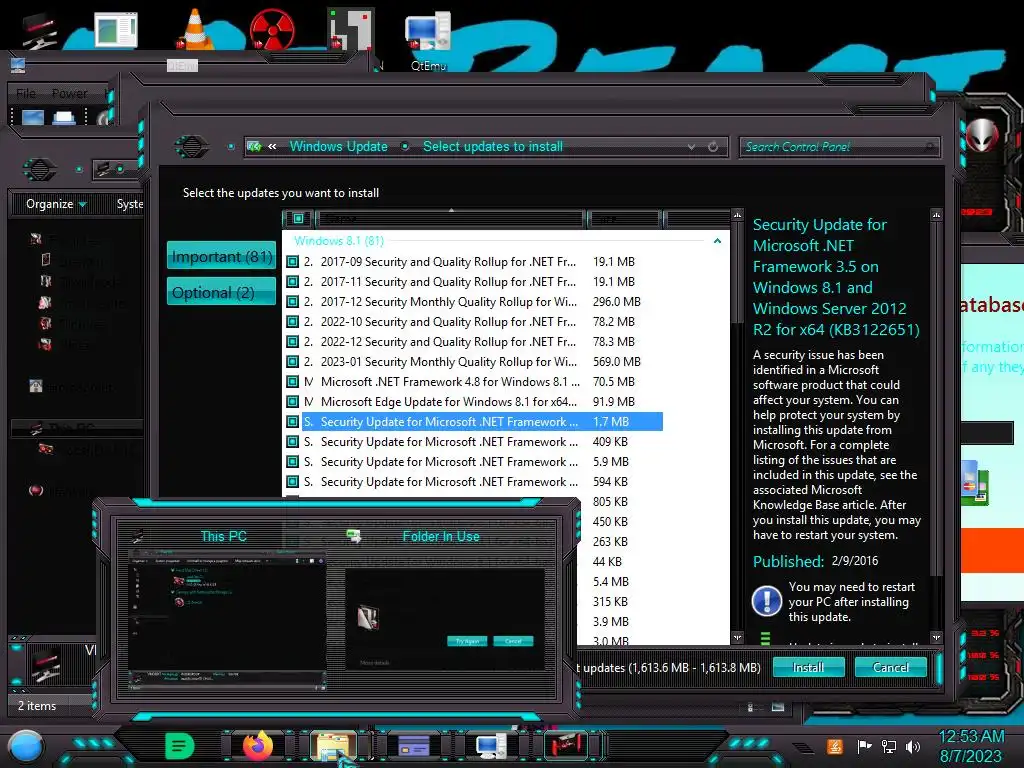This screenshot has width=1024, height=768.
Task: Open the red radiation symbol desktop icon
Action: click(272, 29)
